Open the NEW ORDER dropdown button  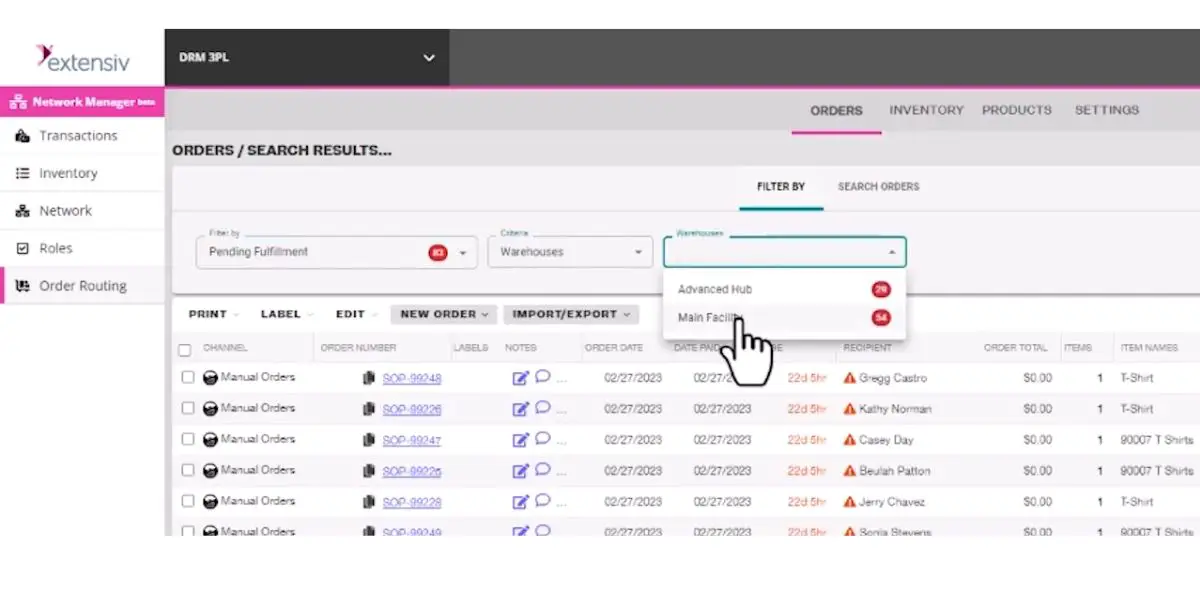444,314
